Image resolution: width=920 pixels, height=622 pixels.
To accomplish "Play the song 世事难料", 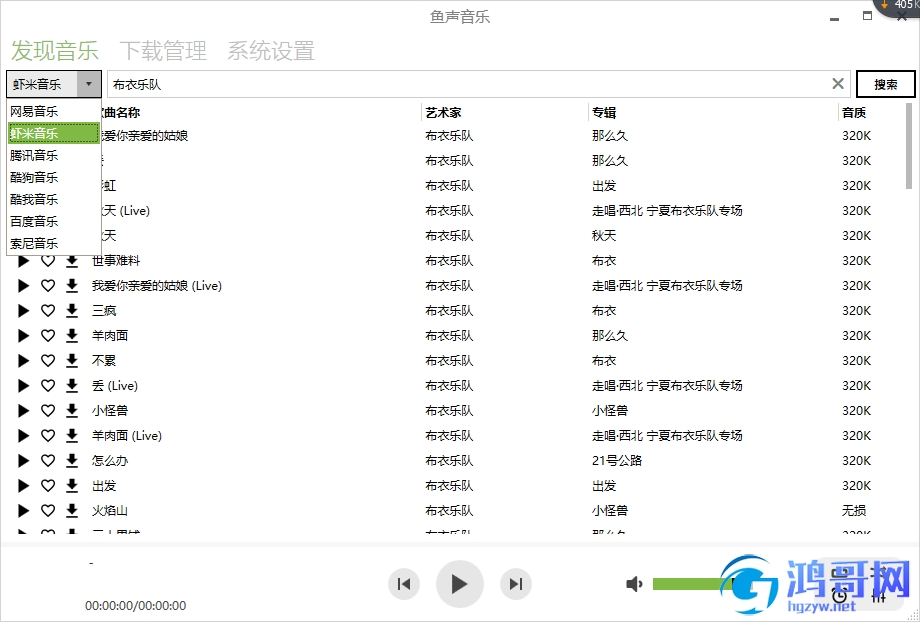I will [x=23, y=261].
